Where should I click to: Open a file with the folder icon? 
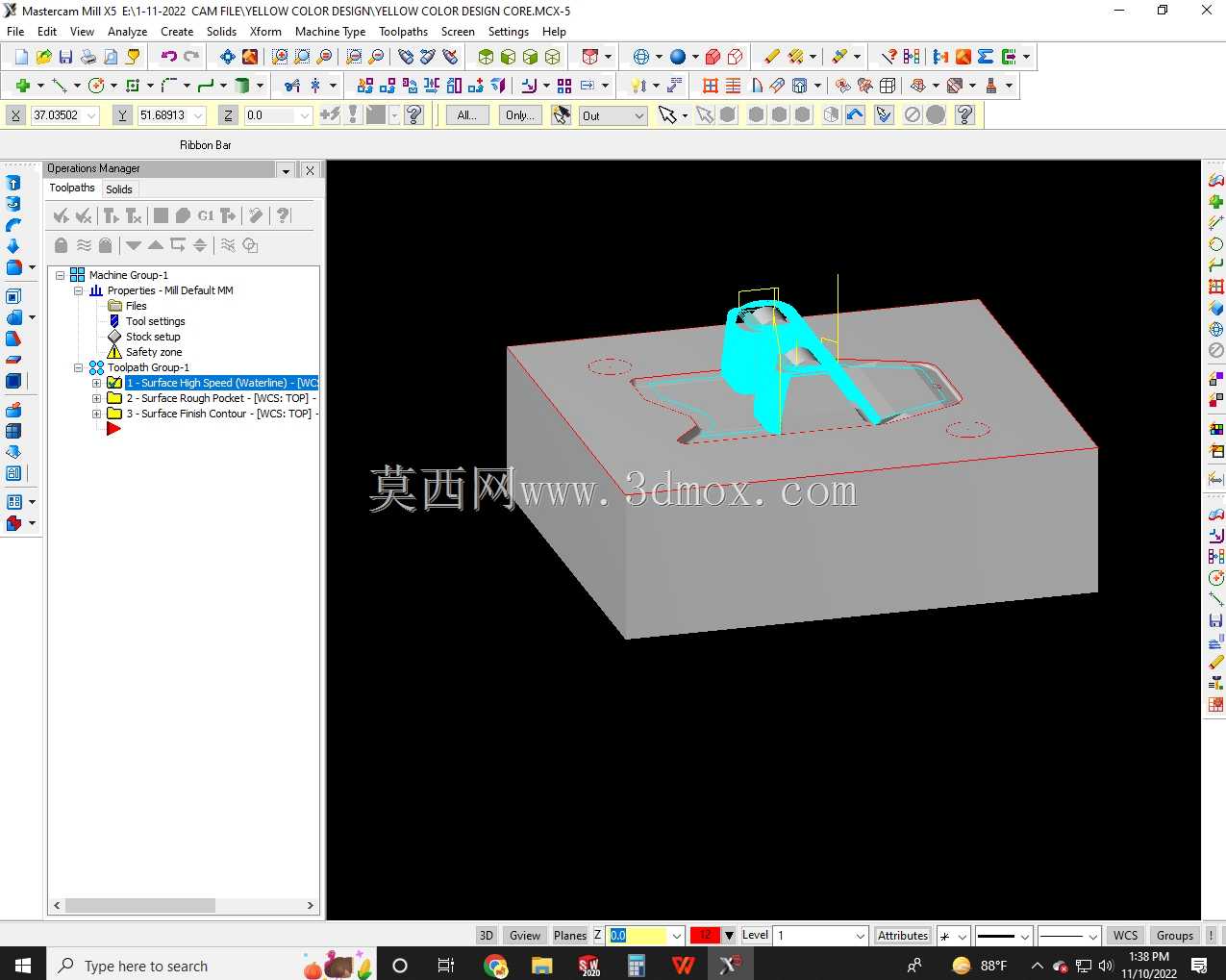pyautogui.click(x=43, y=57)
